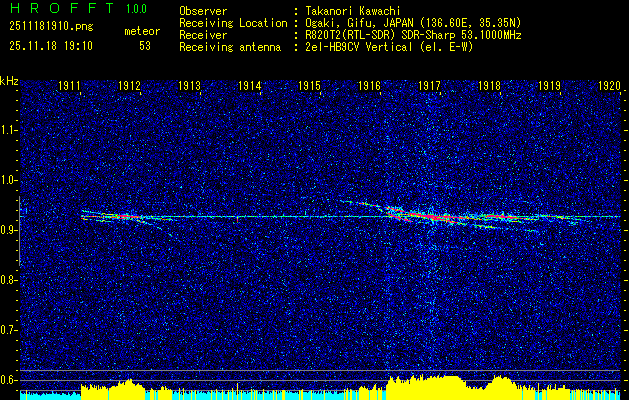Click the kHz axis unit label
Viewport: 629px width, 400px height.
pyautogui.click(x=9, y=81)
